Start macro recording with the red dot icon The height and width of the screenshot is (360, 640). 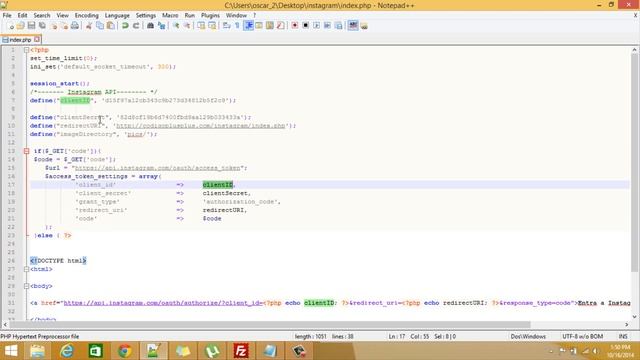click(295, 26)
